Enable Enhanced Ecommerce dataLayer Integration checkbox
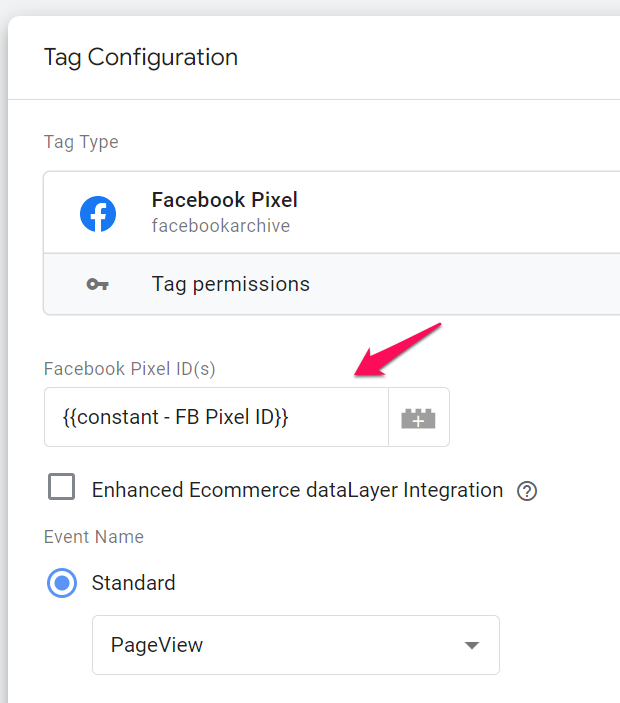 [62, 488]
